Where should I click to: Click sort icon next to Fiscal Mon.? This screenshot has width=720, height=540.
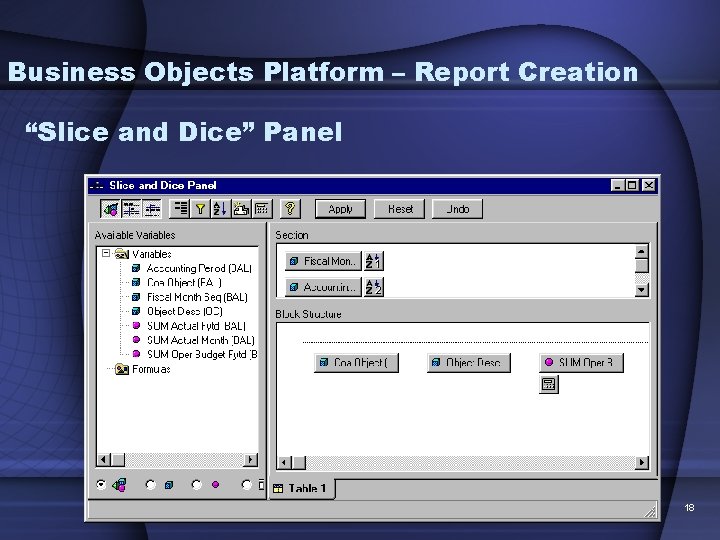[374, 261]
